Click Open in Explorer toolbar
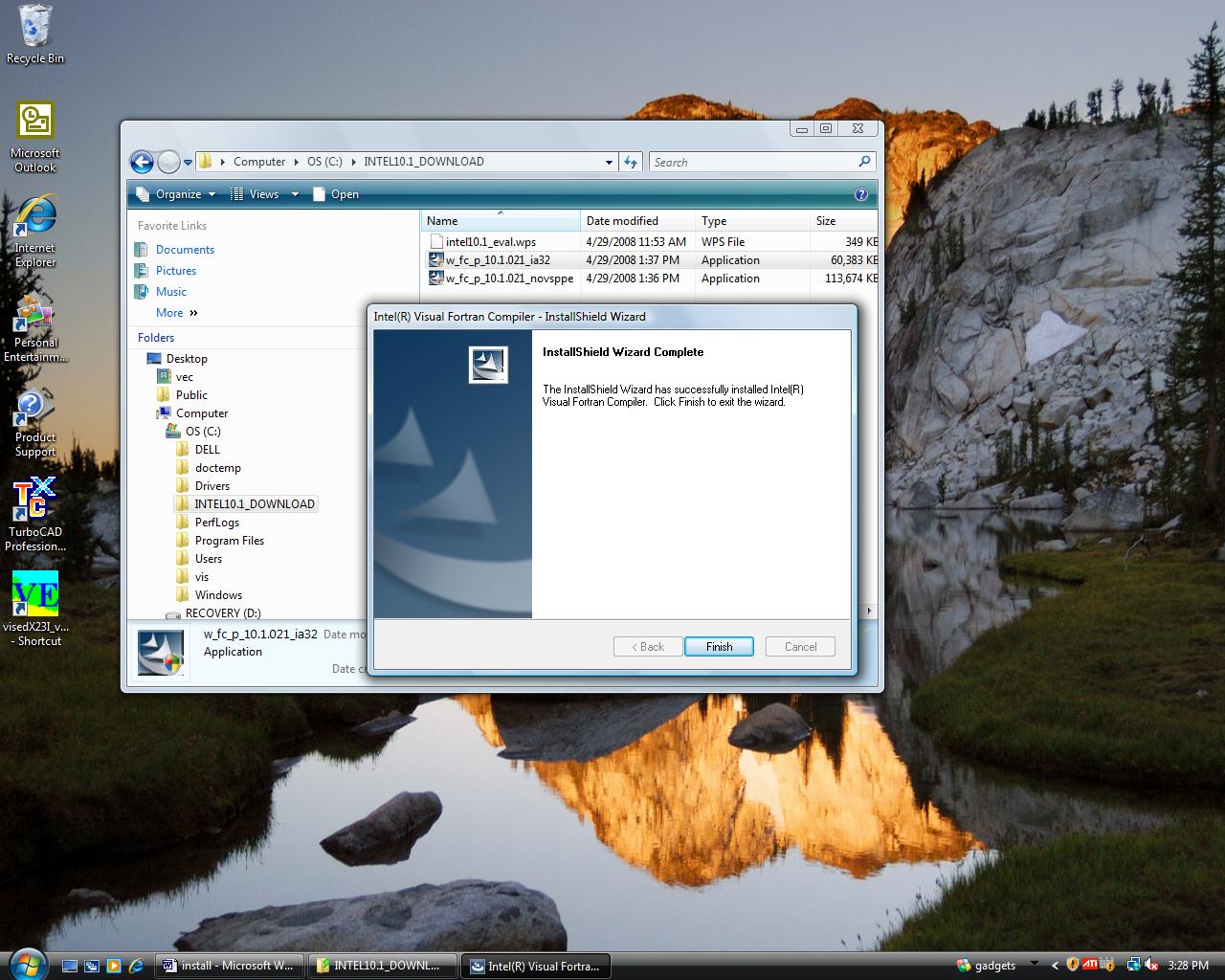This screenshot has width=1225, height=980. (x=336, y=194)
